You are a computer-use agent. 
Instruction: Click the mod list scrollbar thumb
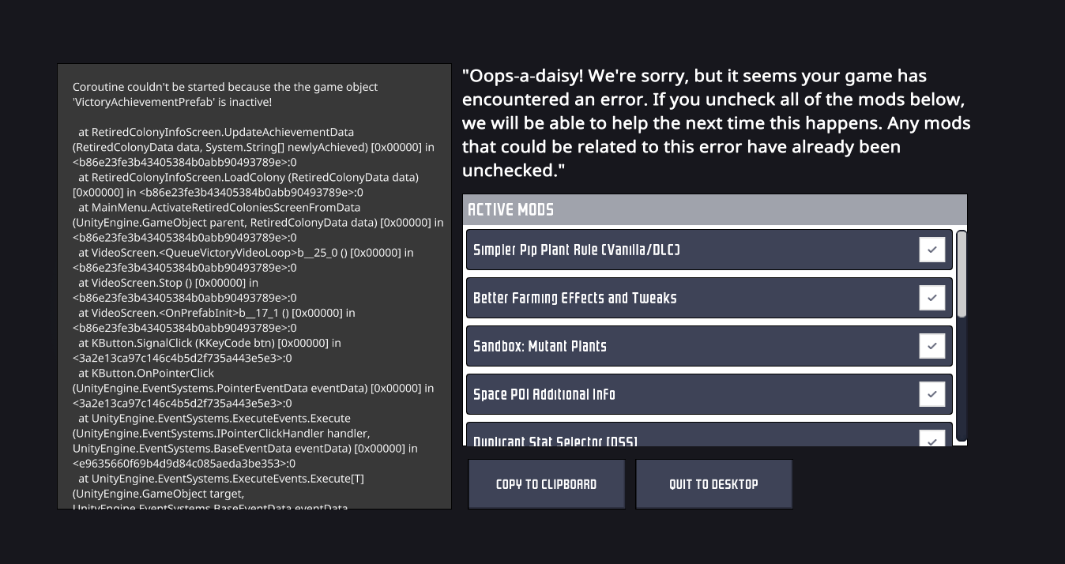961,273
